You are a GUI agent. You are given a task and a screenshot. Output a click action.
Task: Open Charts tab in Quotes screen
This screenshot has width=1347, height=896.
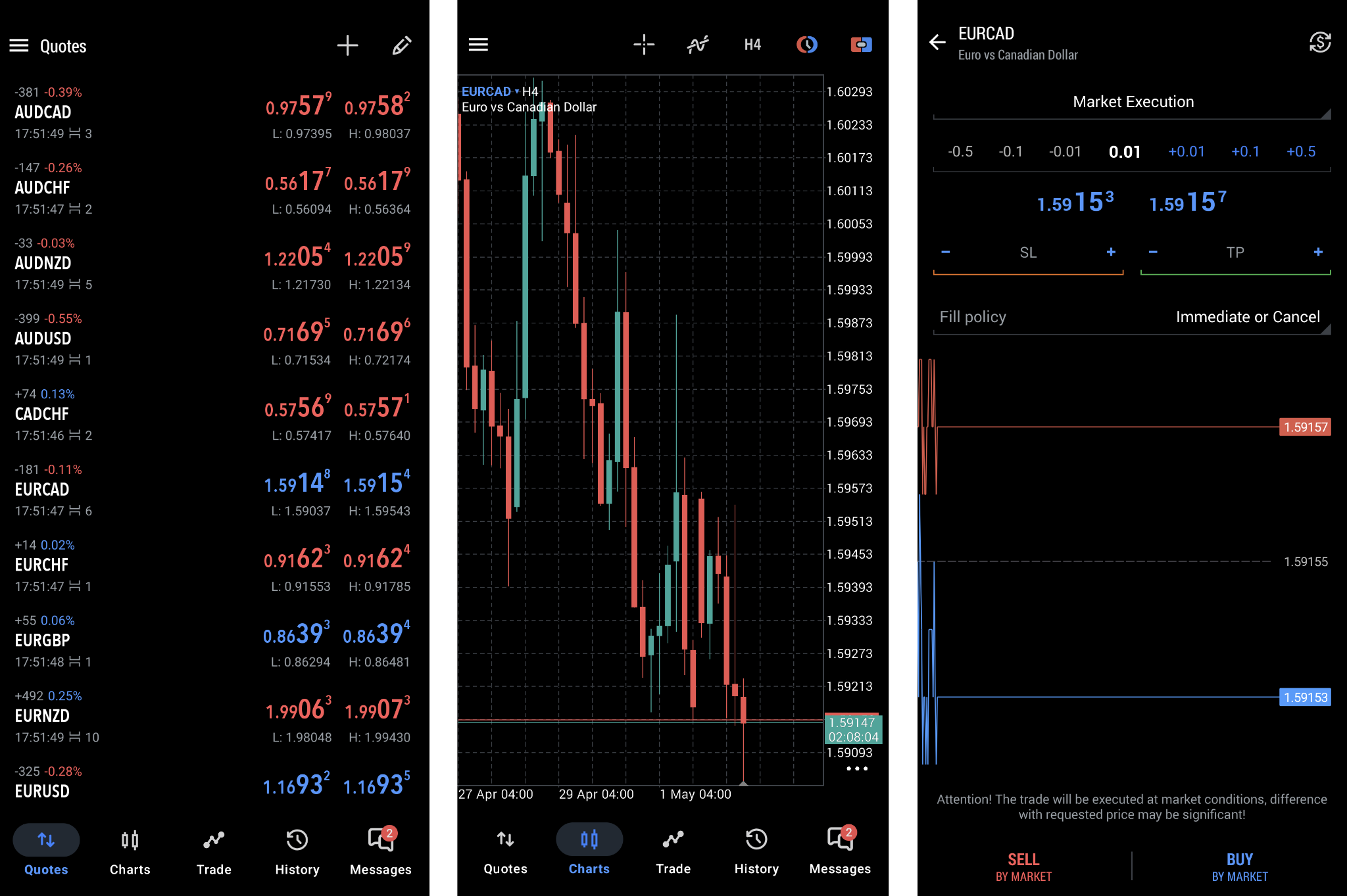[130, 851]
